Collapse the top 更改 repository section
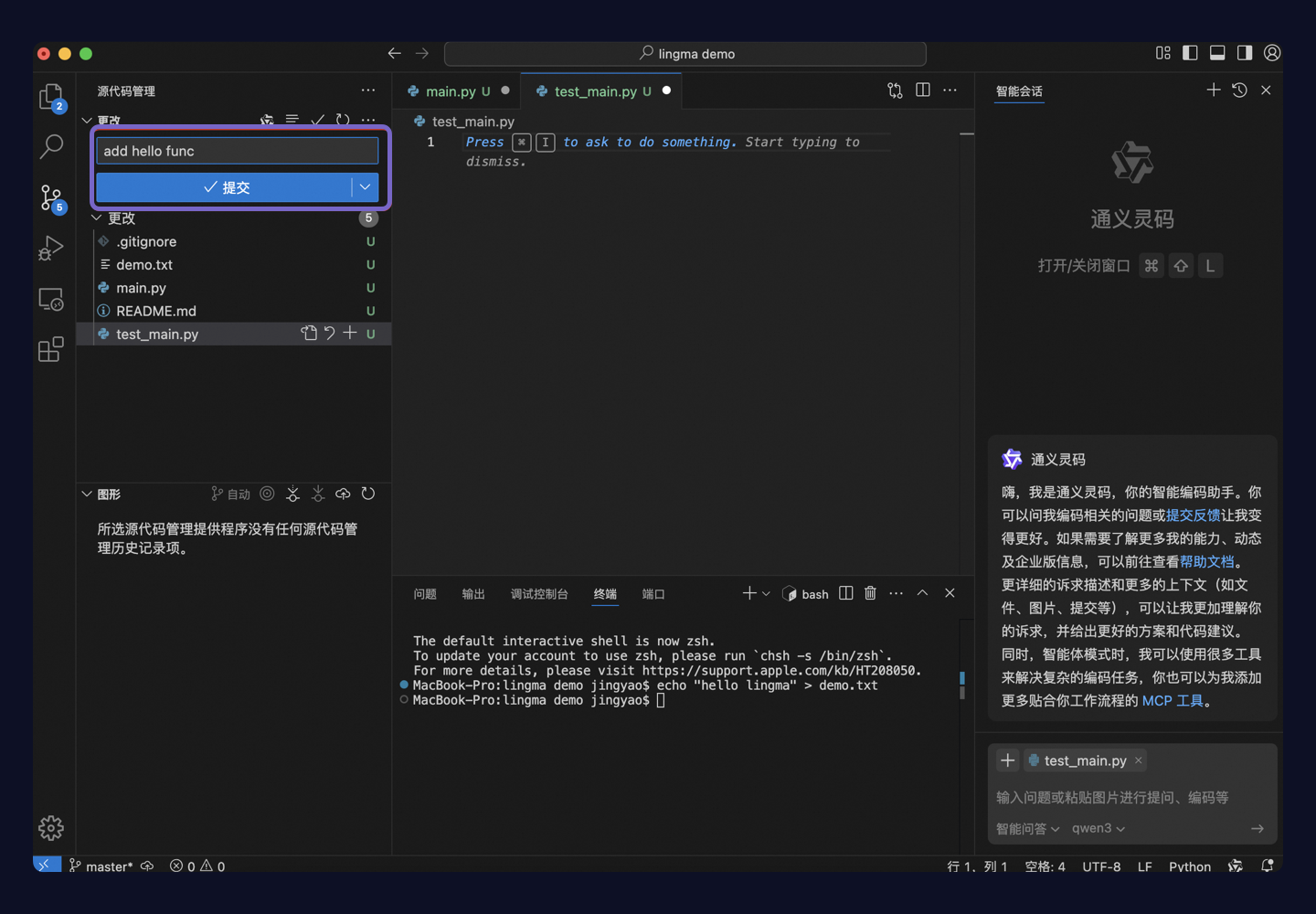1316x914 pixels. (87, 120)
